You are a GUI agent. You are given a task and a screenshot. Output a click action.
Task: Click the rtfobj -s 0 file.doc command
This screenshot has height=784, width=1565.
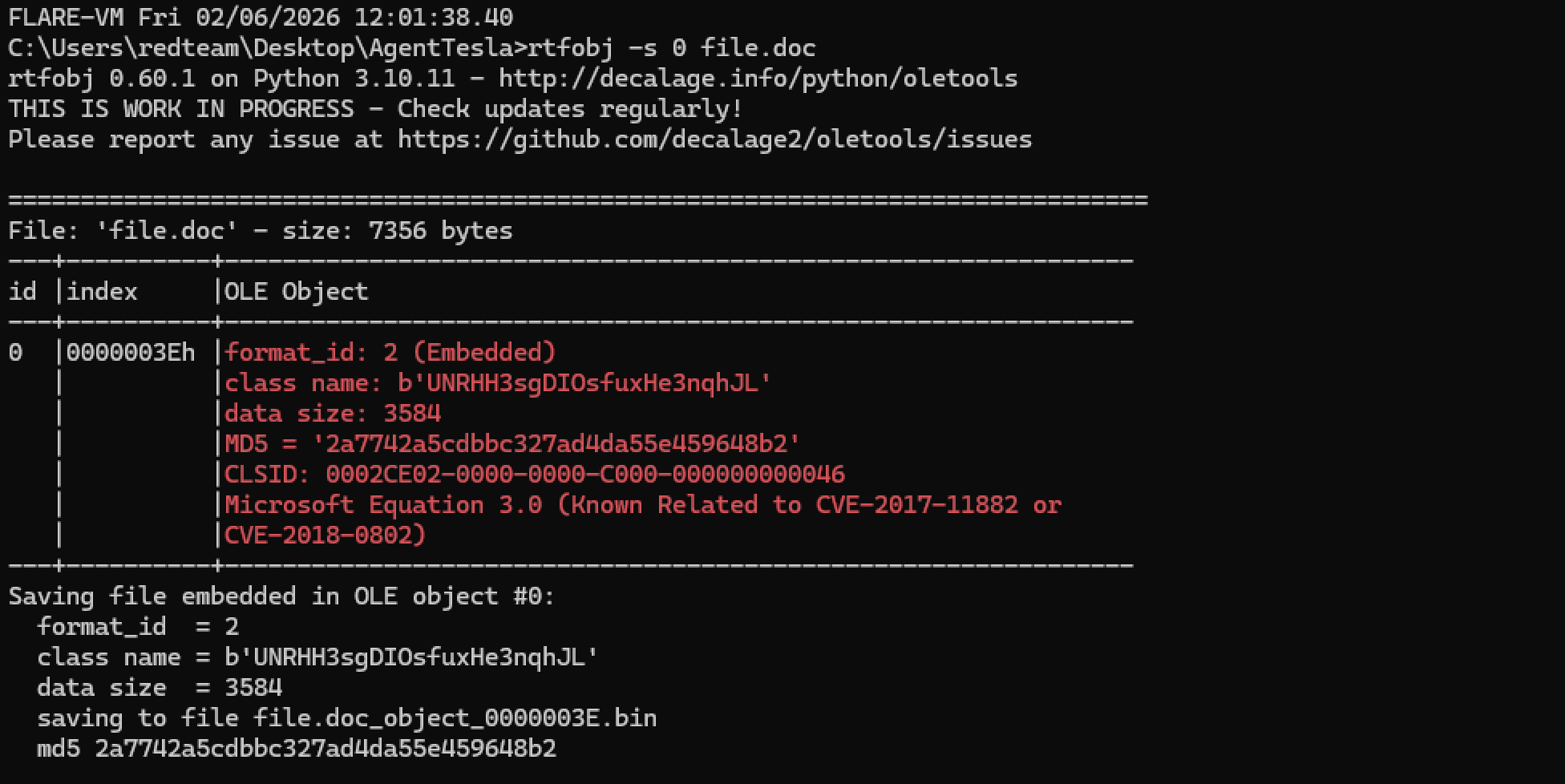click(x=671, y=48)
